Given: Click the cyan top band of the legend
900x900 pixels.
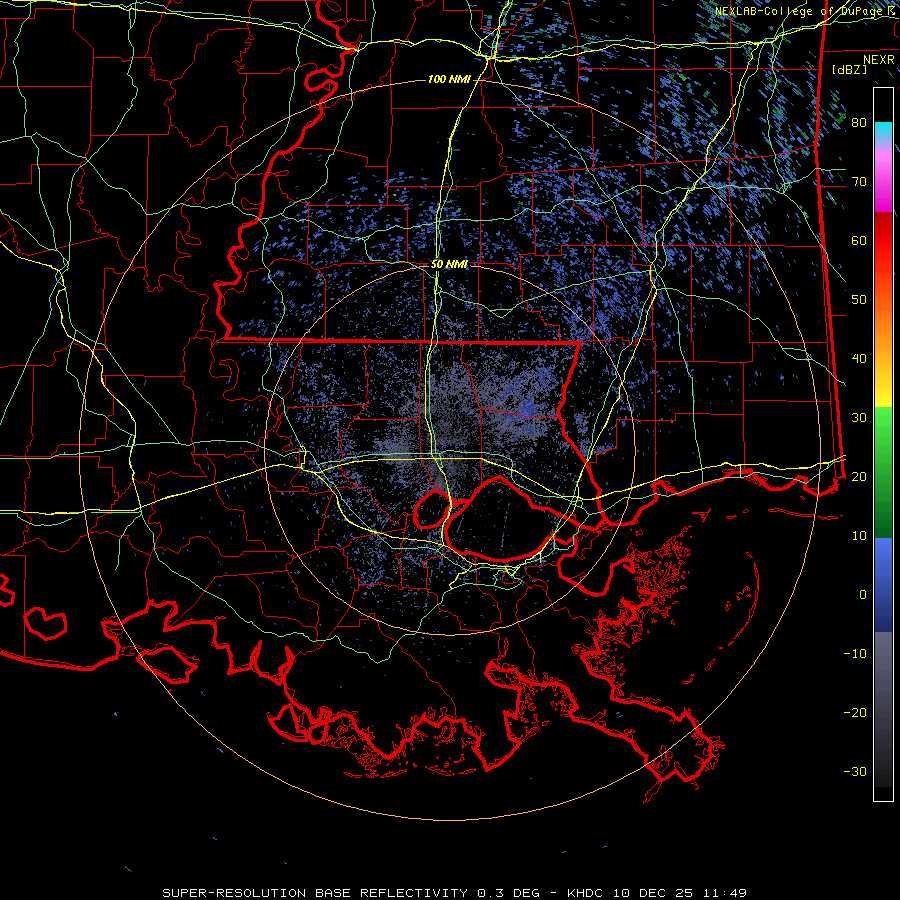Looking at the screenshot, I should (x=883, y=132).
